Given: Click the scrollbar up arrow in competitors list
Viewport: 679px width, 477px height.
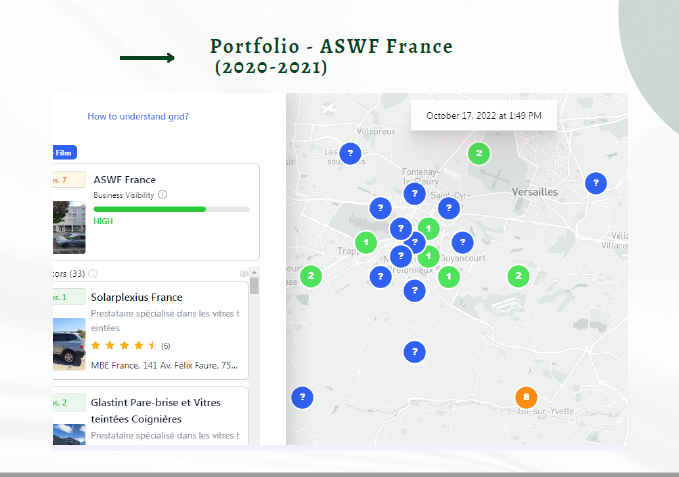Looking at the screenshot, I should click(x=254, y=272).
